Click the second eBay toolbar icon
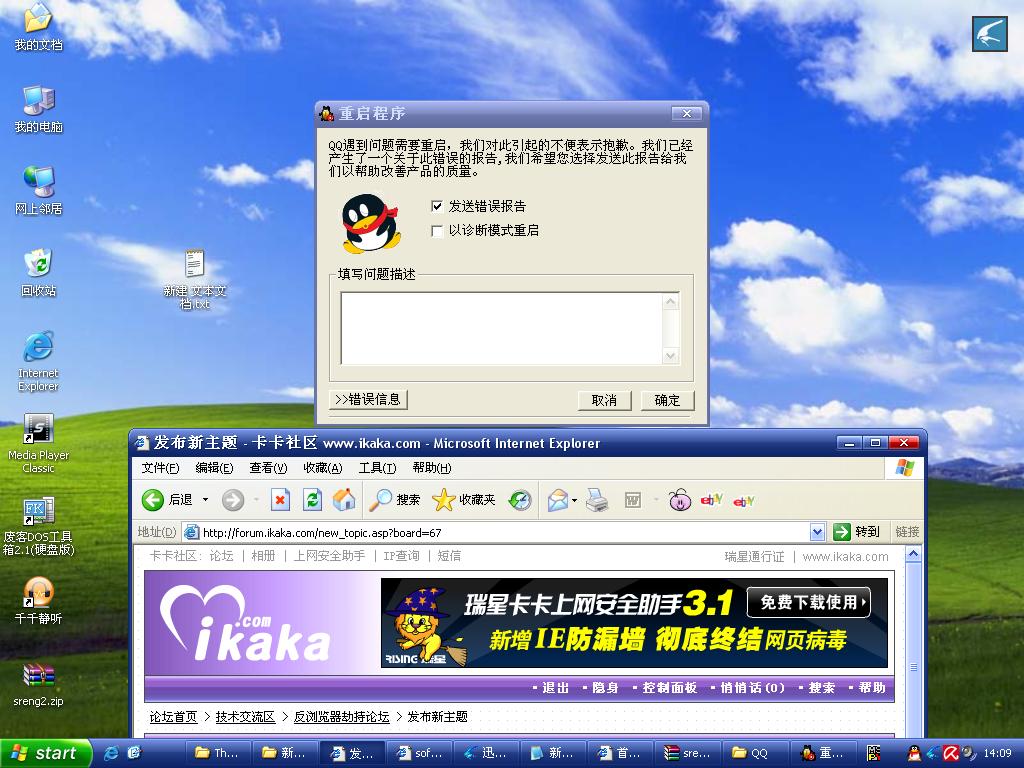Screen dimensions: 1024x768 (x=744, y=502)
